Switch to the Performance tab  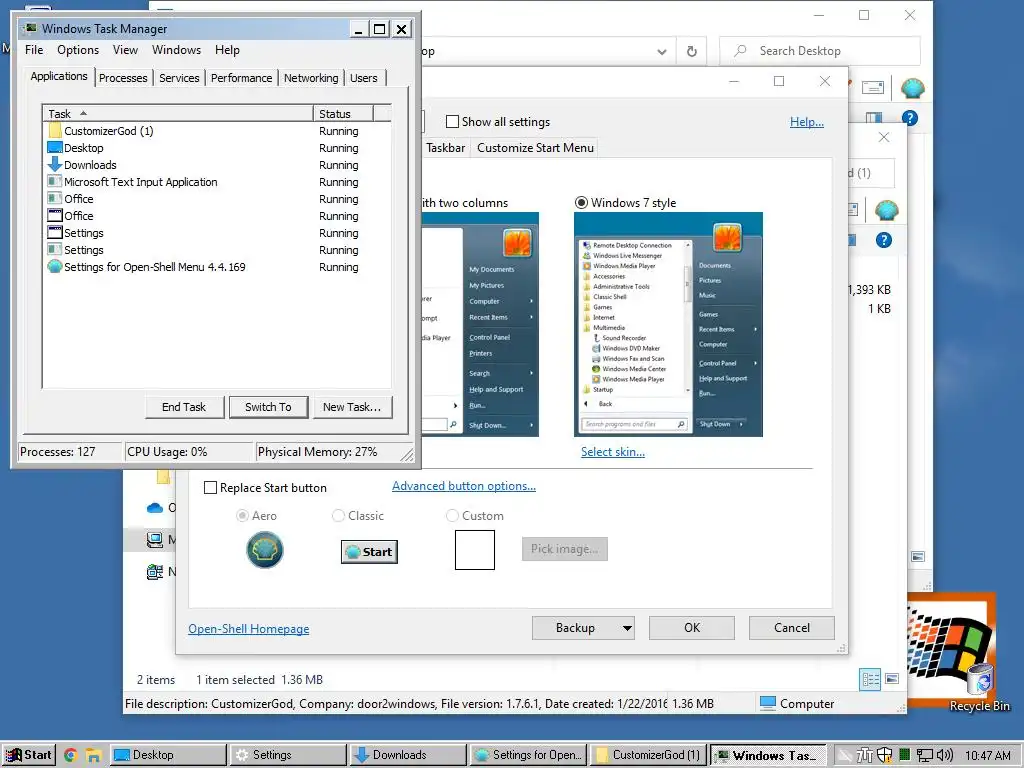(x=241, y=78)
